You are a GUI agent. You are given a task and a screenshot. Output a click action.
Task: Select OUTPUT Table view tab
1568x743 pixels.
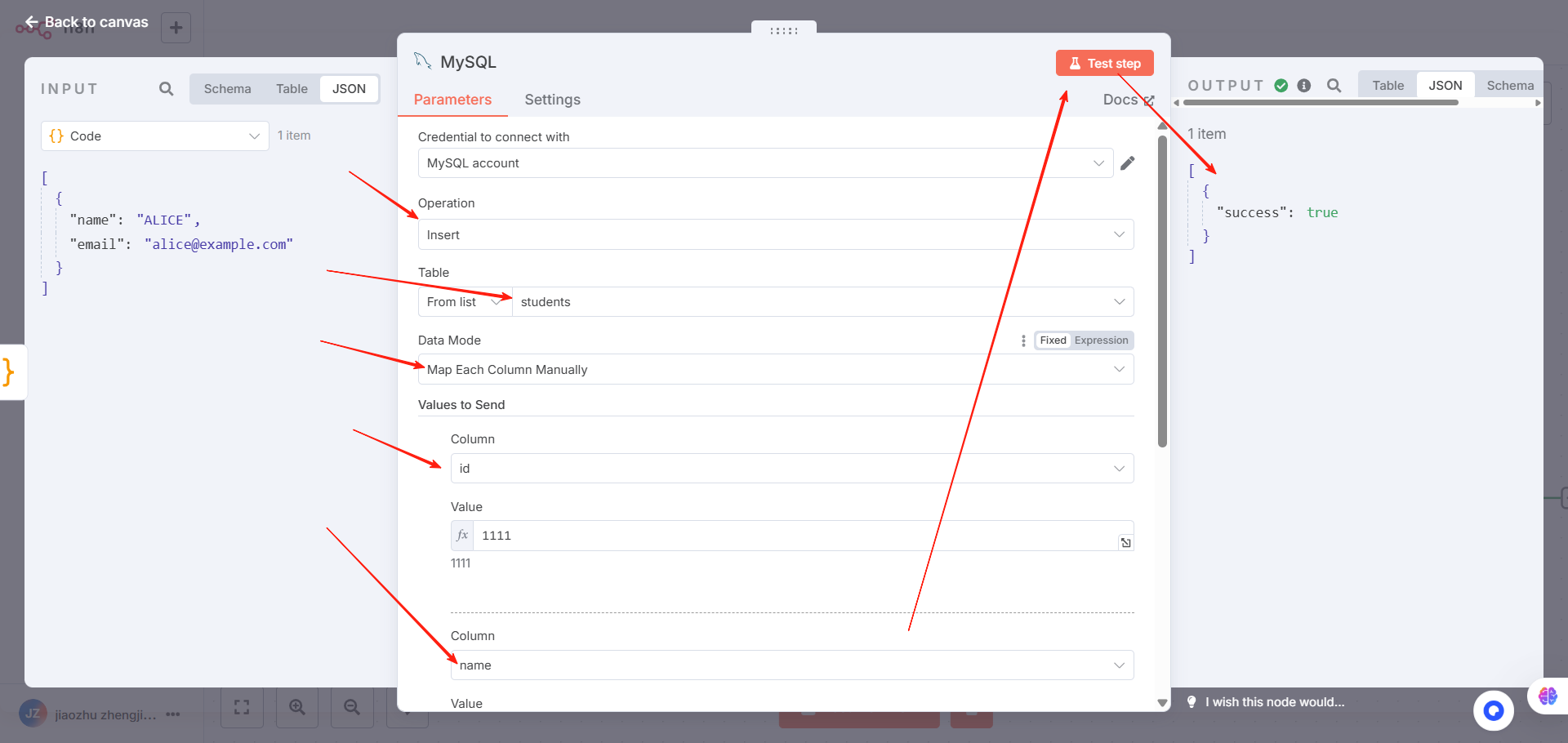1388,85
